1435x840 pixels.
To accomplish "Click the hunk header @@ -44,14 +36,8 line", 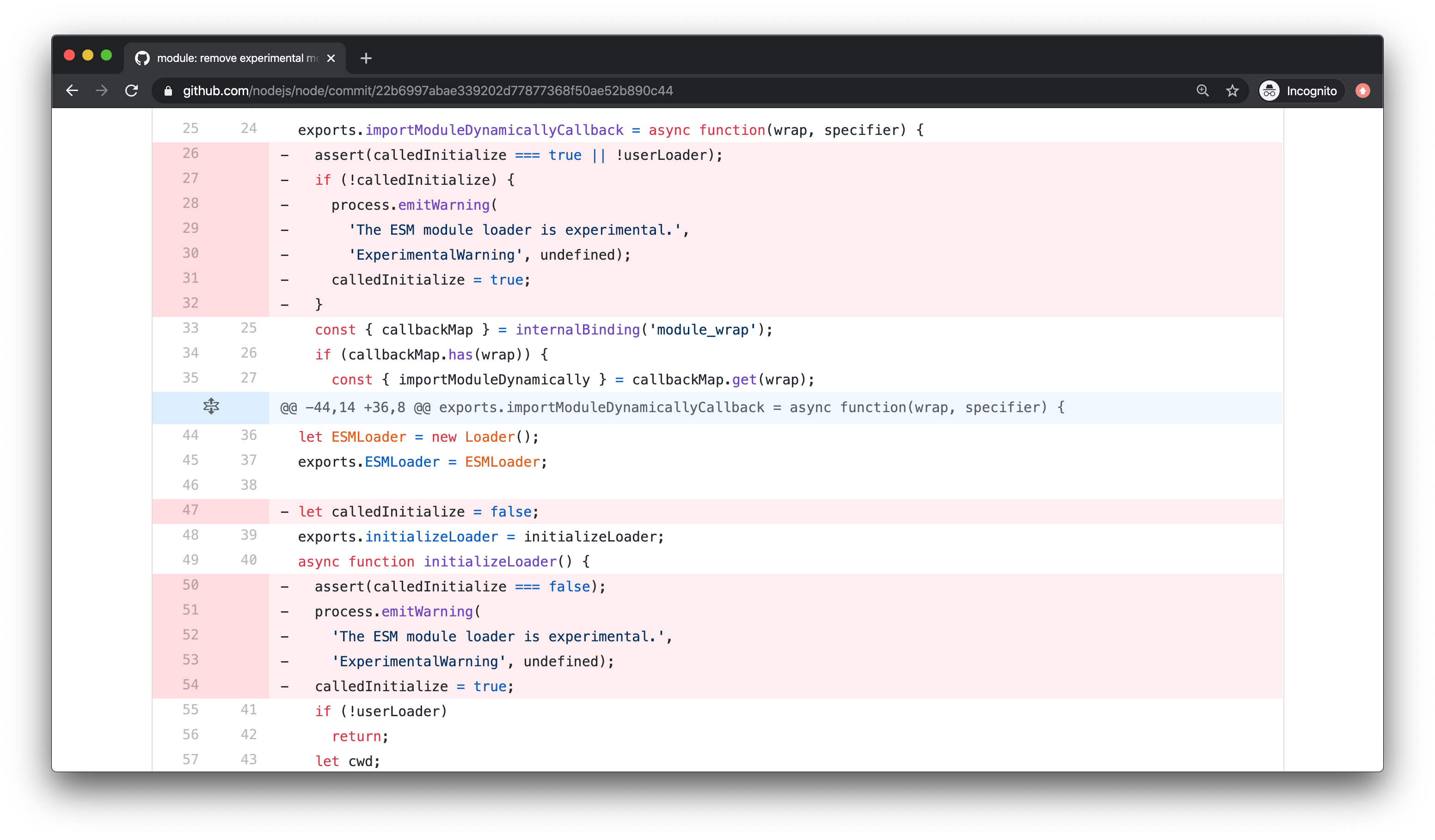I will [672, 408].
